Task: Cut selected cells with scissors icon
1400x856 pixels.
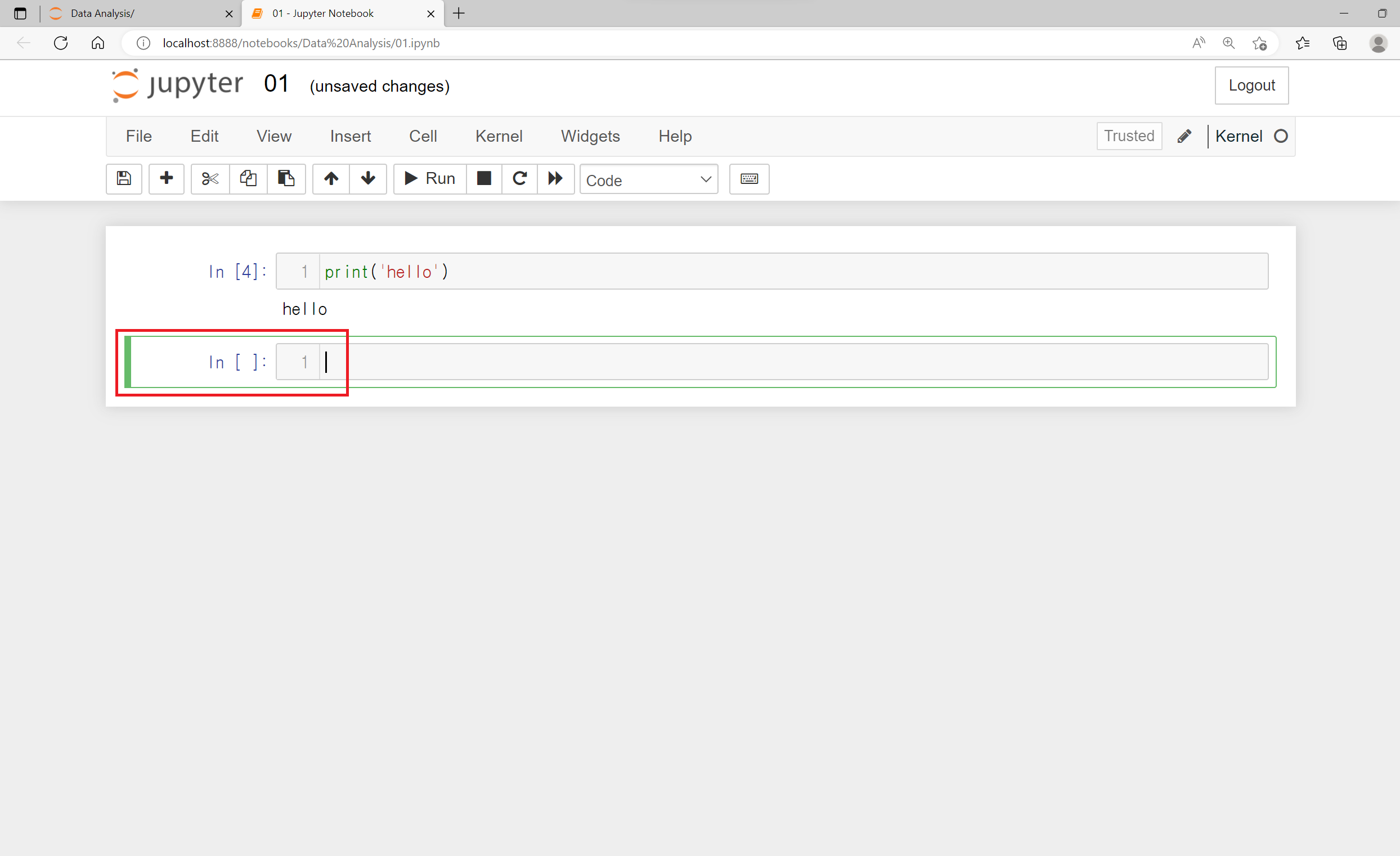Action: pyautogui.click(x=210, y=178)
